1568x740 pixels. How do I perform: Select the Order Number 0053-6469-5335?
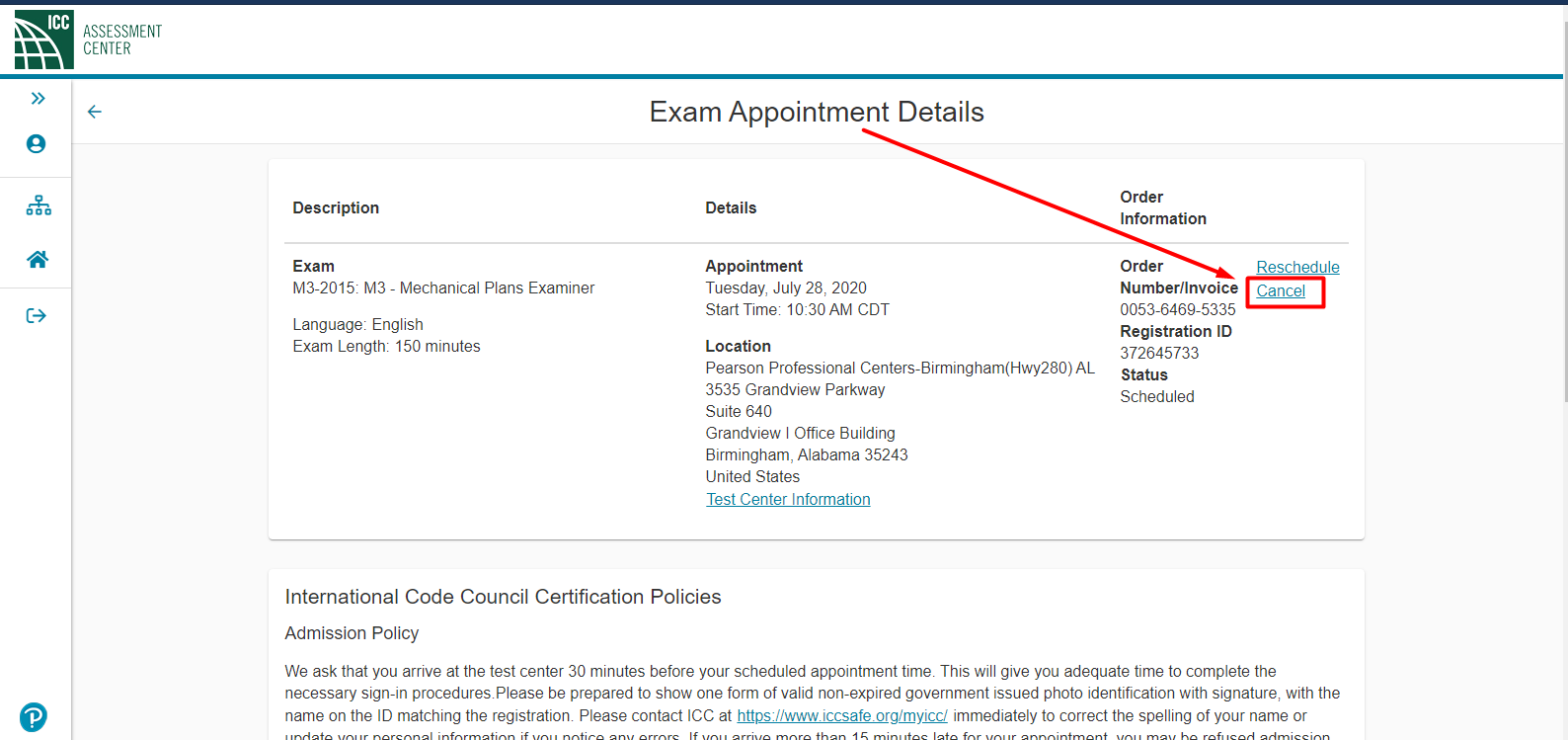click(x=1177, y=308)
